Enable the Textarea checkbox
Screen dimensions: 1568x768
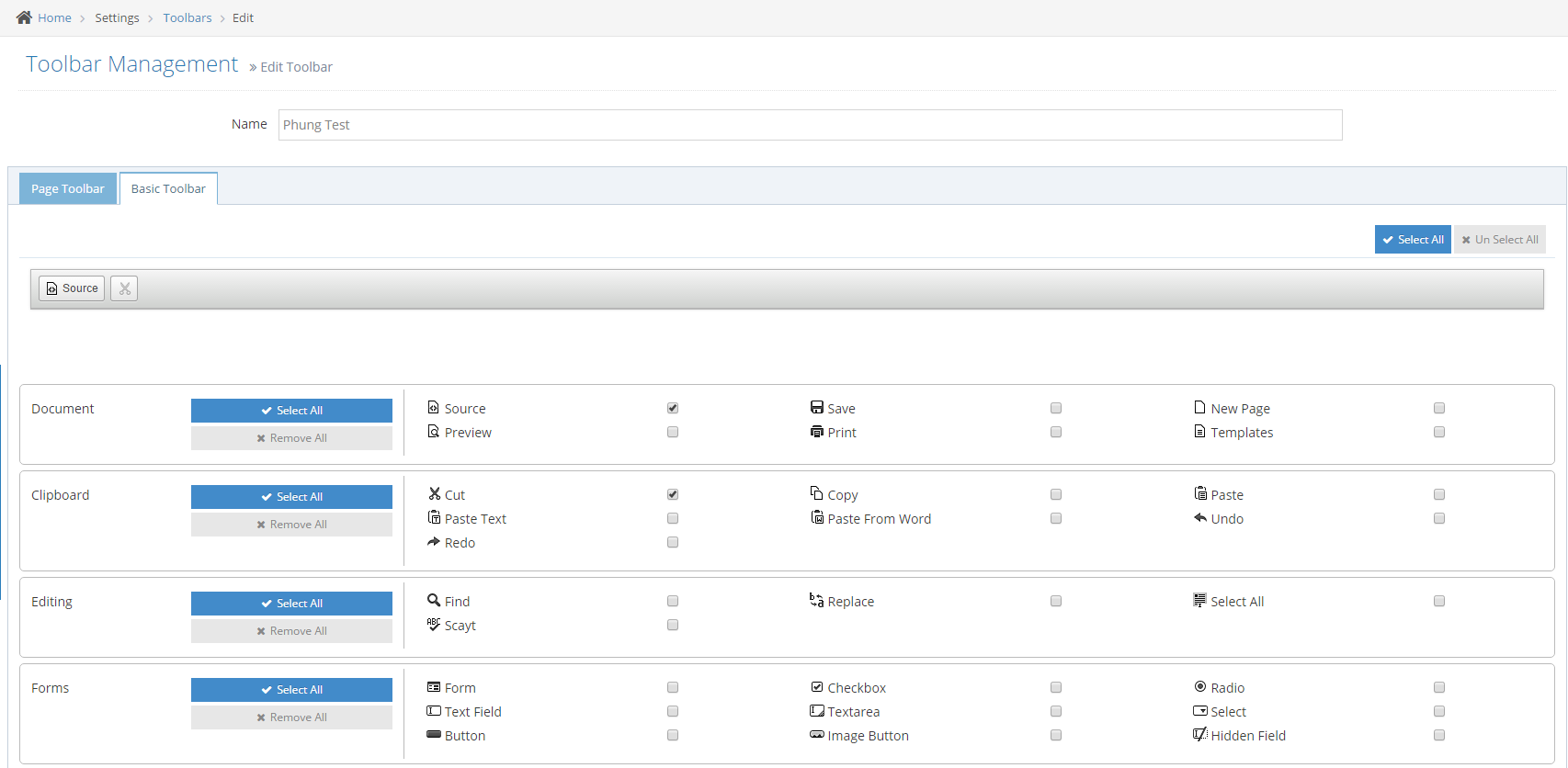[x=1056, y=711]
